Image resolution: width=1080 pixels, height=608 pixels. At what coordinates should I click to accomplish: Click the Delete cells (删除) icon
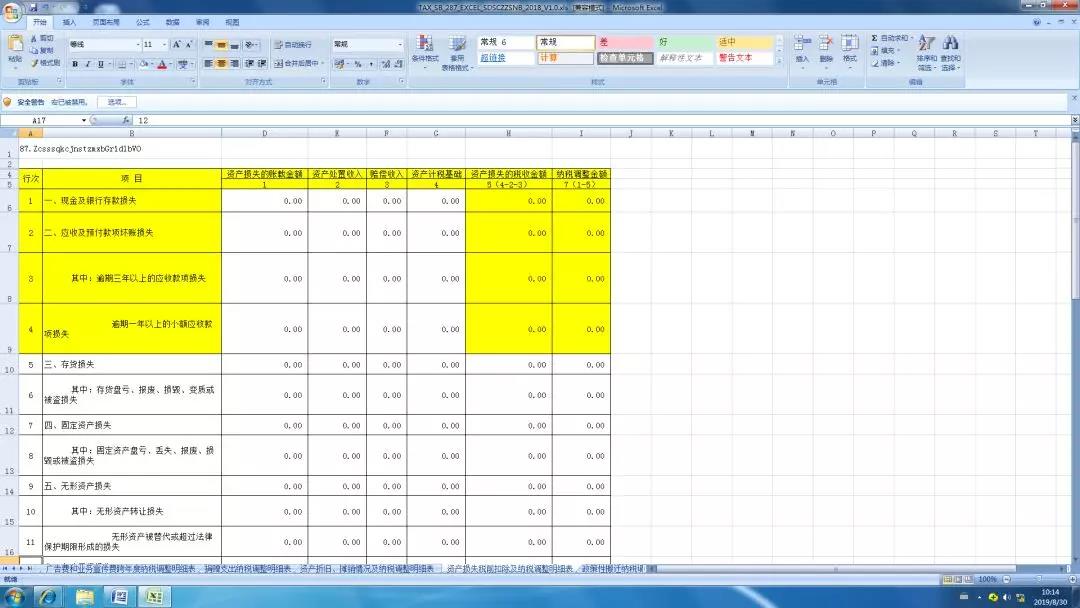tap(826, 50)
